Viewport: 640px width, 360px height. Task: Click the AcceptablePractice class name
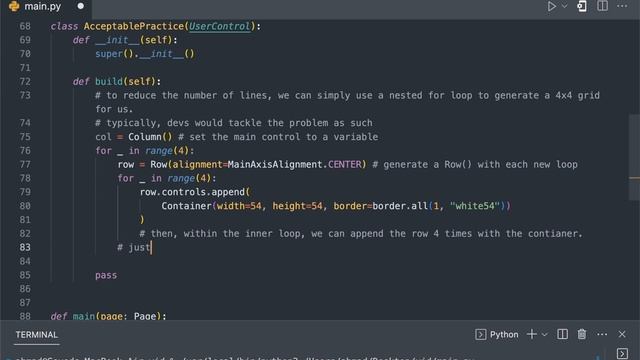pos(134,26)
